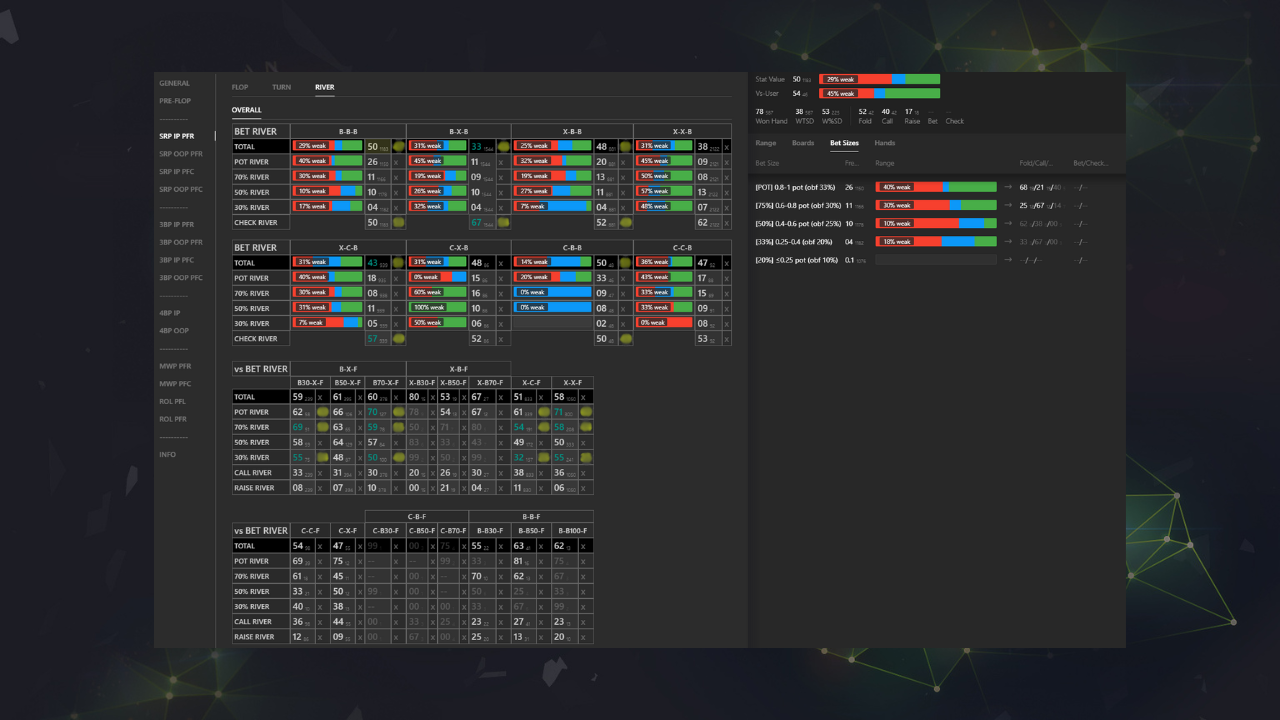Click the [POT] bet size range bar
Screen dimensions: 1280x720
(x=936, y=187)
